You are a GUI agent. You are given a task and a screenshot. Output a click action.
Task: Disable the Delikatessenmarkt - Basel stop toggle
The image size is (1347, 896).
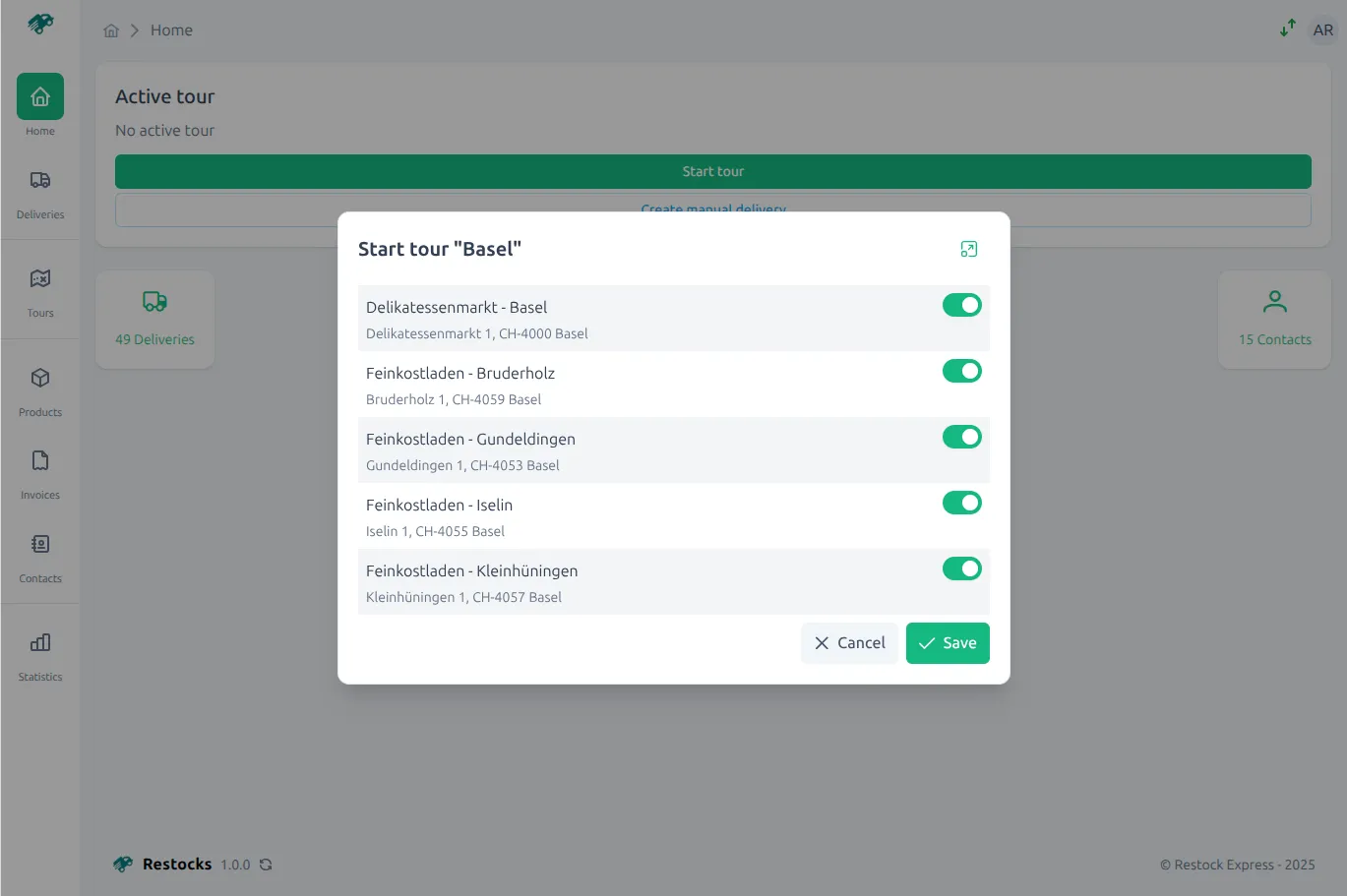click(961, 305)
